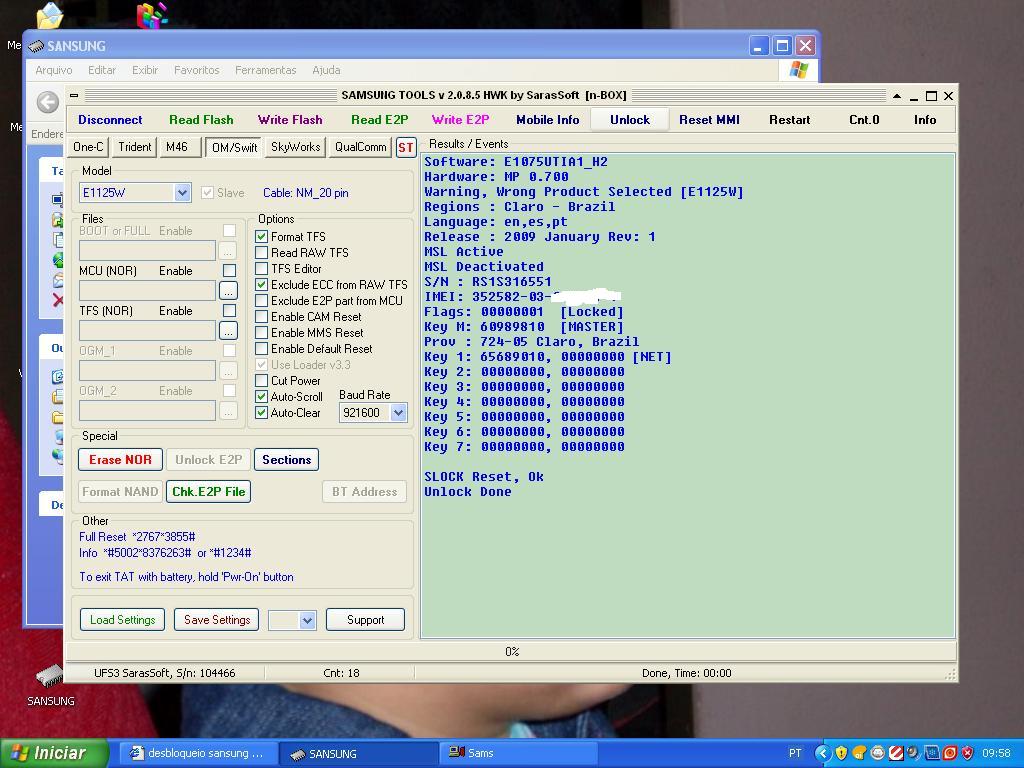1024x768 pixels.
Task: Roll up Samsung Tools window with up arrow
Action: (897, 96)
